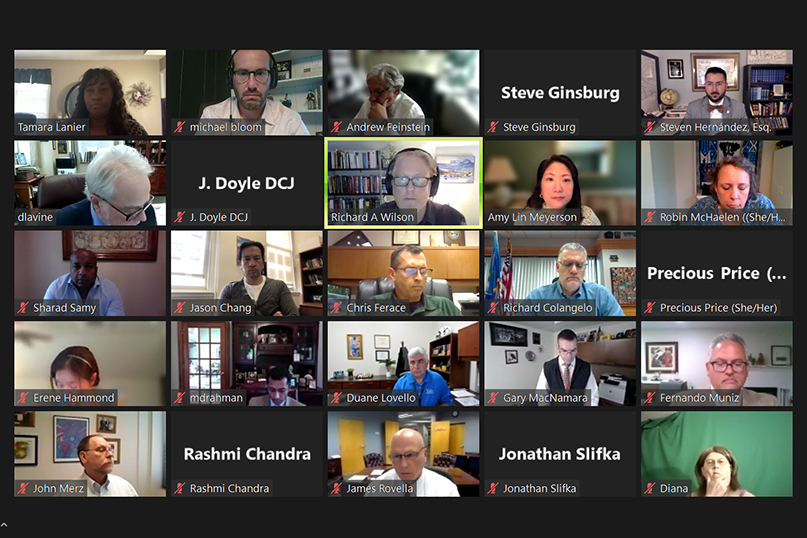Click muted mic icon beside Jason Chang
Image resolution: width=807 pixels, height=538 pixels.
[x=179, y=308]
